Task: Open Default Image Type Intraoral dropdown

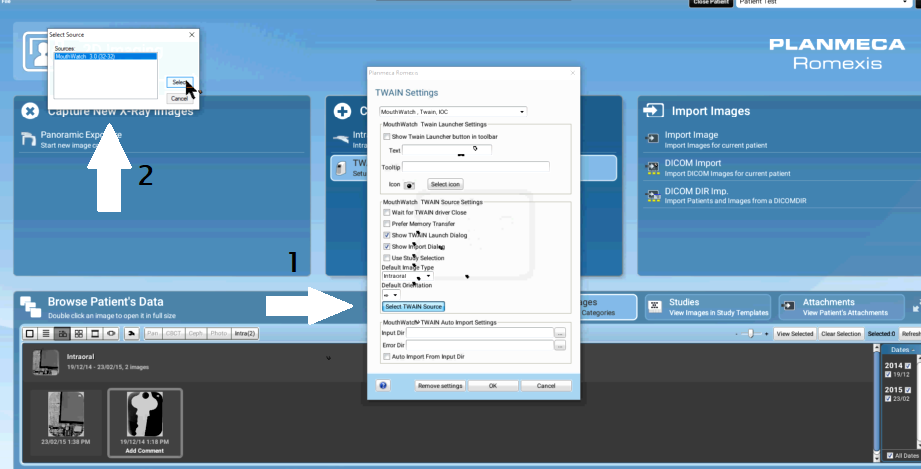Action: tap(408, 276)
